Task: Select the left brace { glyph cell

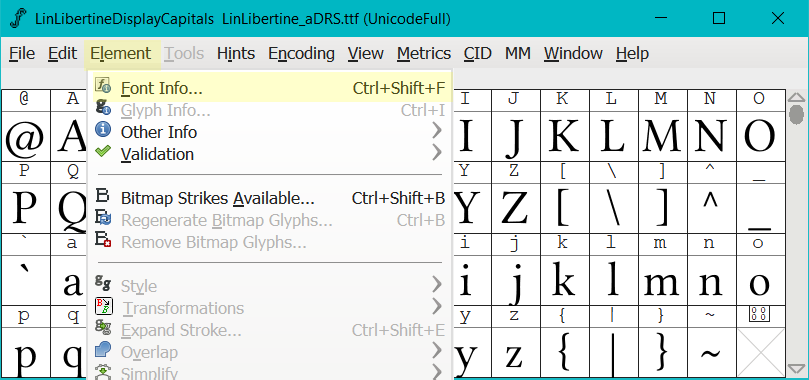Action: (x=565, y=352)
